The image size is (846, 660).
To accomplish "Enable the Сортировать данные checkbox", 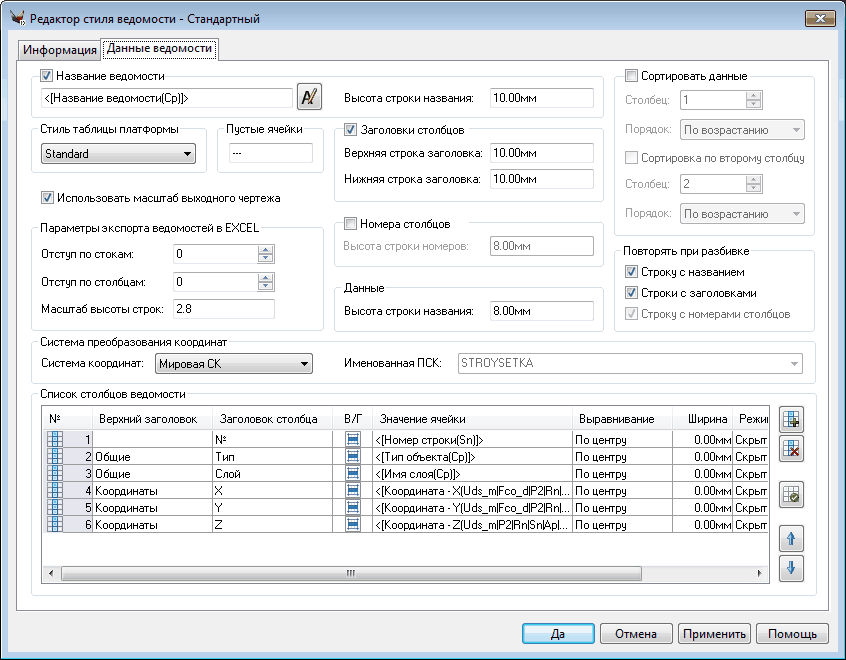I will click(x=631, y=76).
